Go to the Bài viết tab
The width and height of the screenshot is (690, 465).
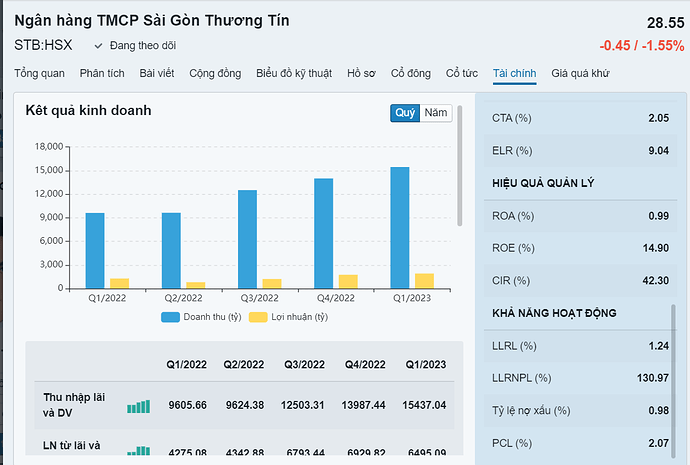[x=157, y=73]
